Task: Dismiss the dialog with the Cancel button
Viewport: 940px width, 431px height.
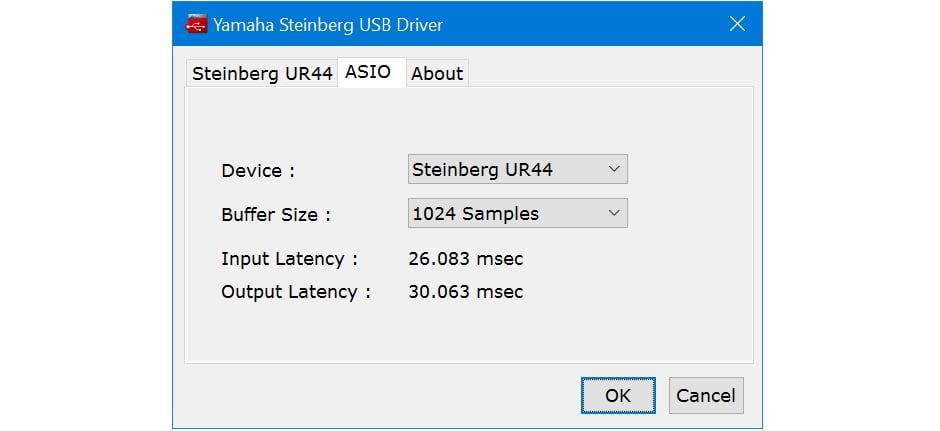Action: 706,395
